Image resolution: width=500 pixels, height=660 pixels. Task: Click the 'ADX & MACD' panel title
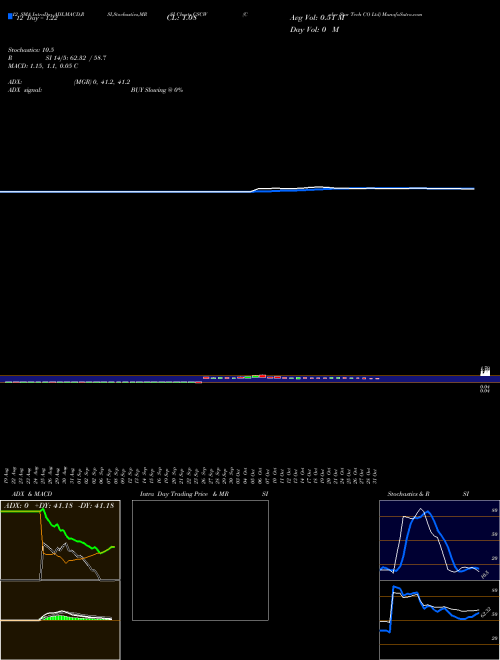click(32, 494)
